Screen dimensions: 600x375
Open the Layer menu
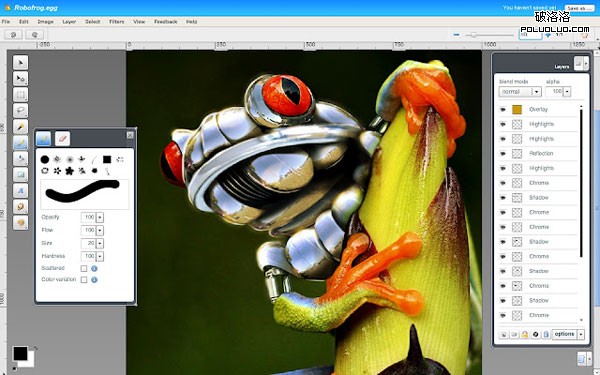coord(69,22)
